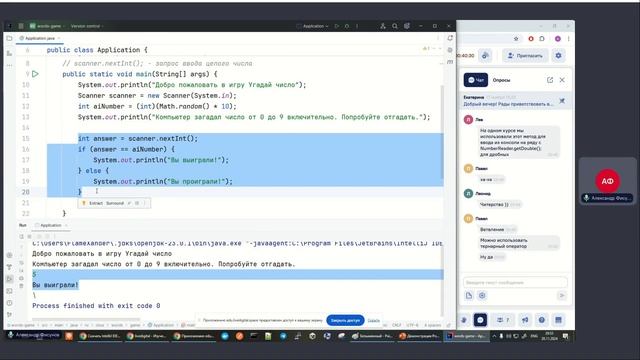The image size is (640, 360).
Task: Send the chat message arrow button
Action: [x=562, y=296]
